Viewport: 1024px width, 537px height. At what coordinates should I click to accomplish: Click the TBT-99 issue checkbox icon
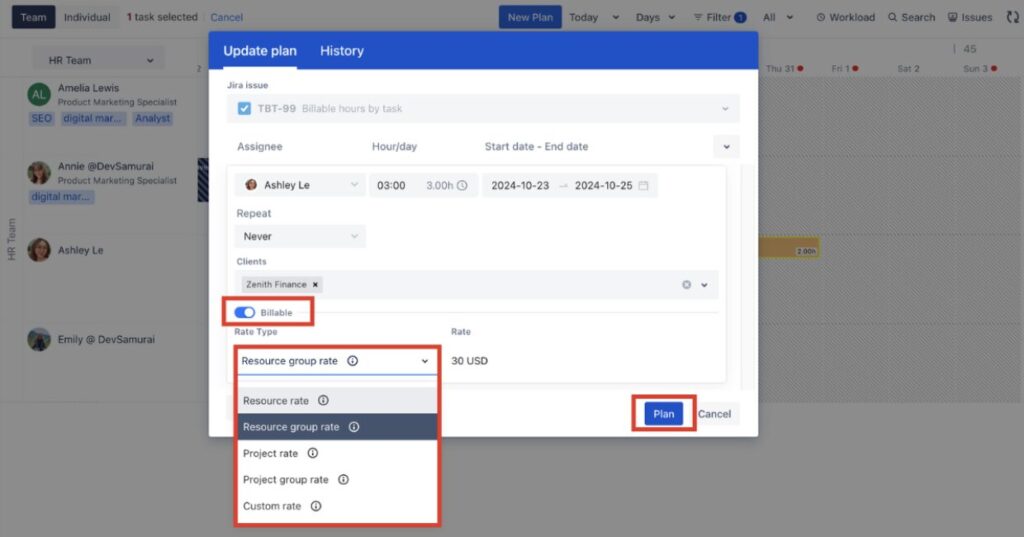click(x=244, y=108)
